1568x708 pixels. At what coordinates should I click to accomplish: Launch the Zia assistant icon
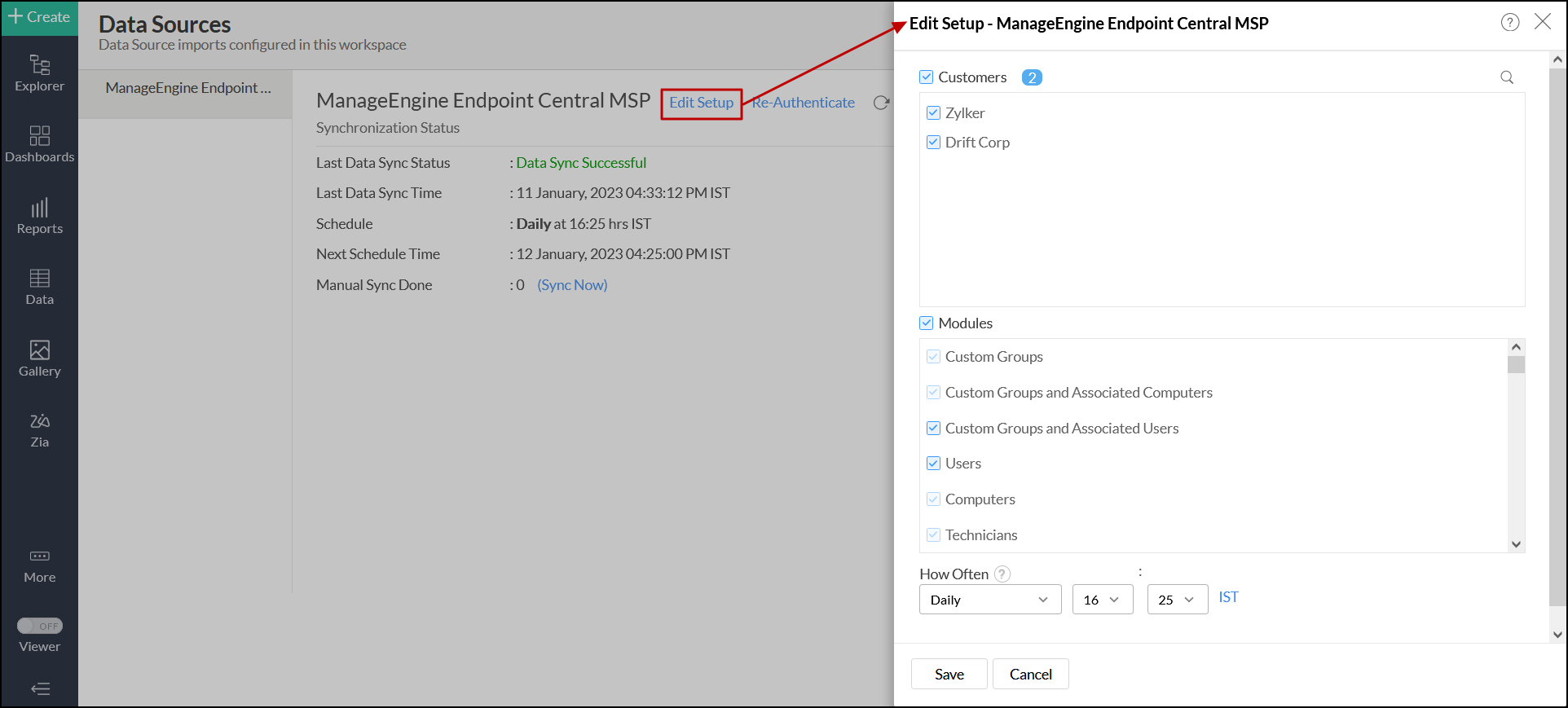pos(39,429)
